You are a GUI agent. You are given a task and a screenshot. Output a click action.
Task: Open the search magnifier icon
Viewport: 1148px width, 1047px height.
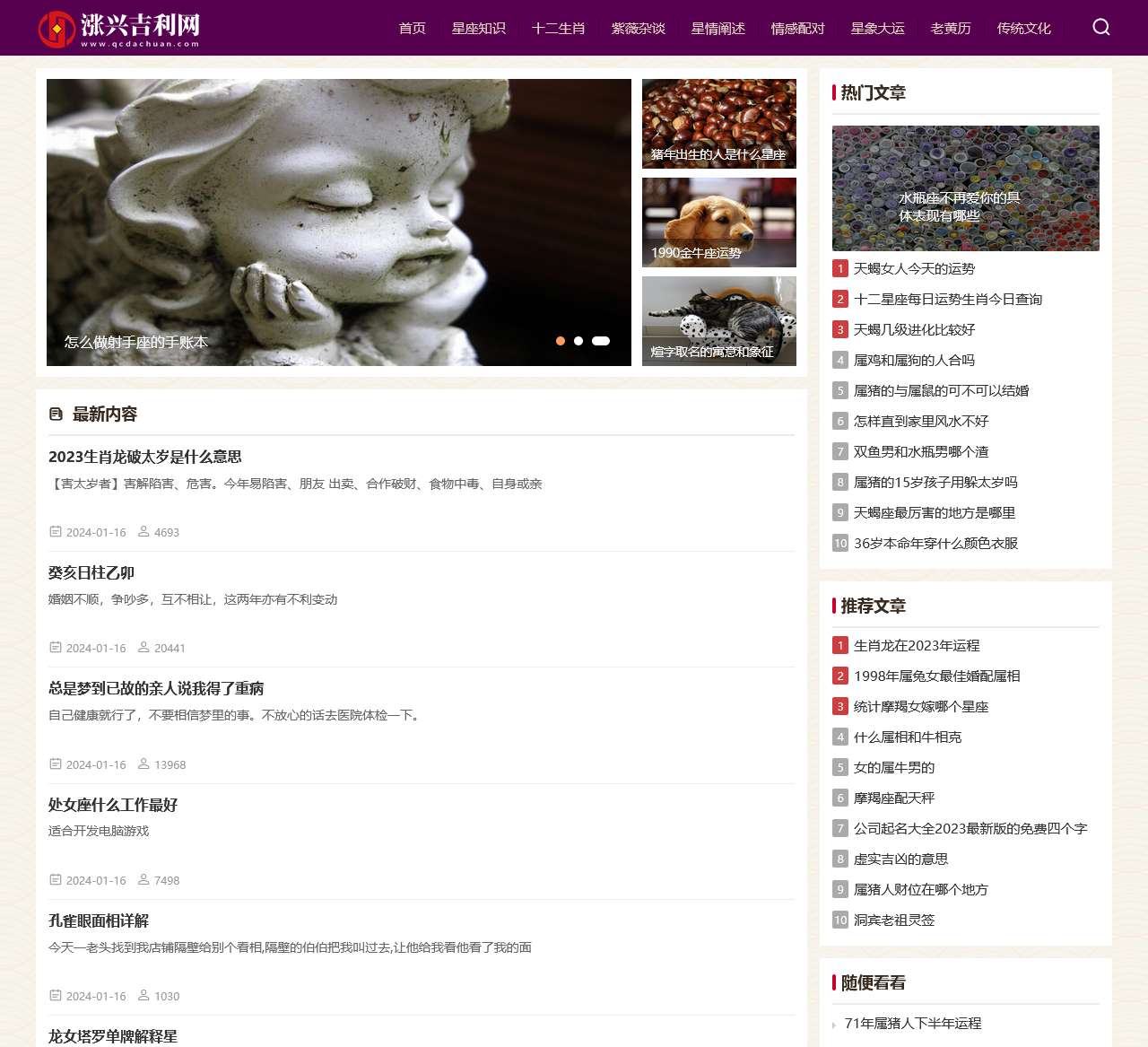[x=1101, y=27]
